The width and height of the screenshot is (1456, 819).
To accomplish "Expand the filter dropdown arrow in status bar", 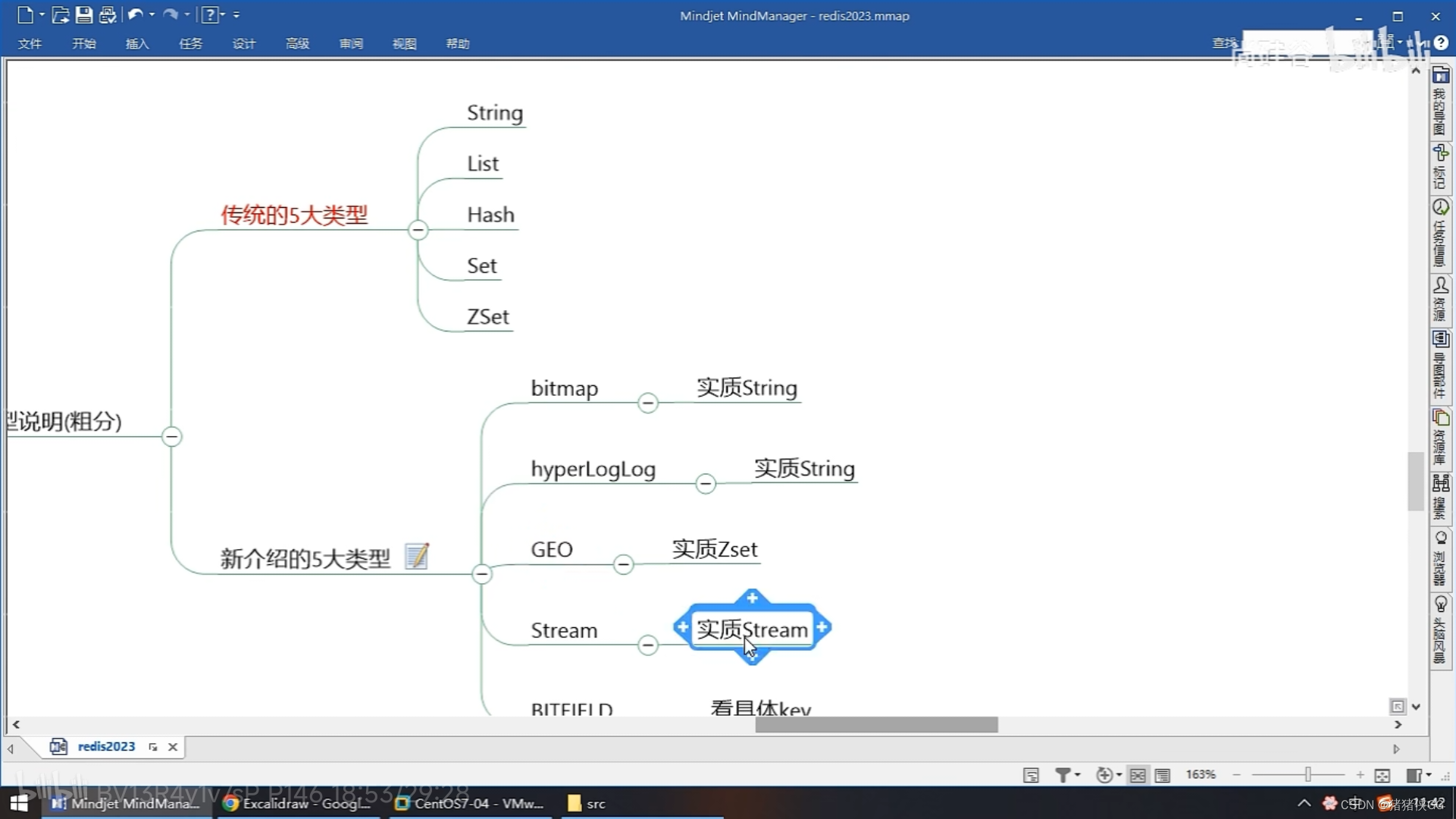I will (1078, 775).
